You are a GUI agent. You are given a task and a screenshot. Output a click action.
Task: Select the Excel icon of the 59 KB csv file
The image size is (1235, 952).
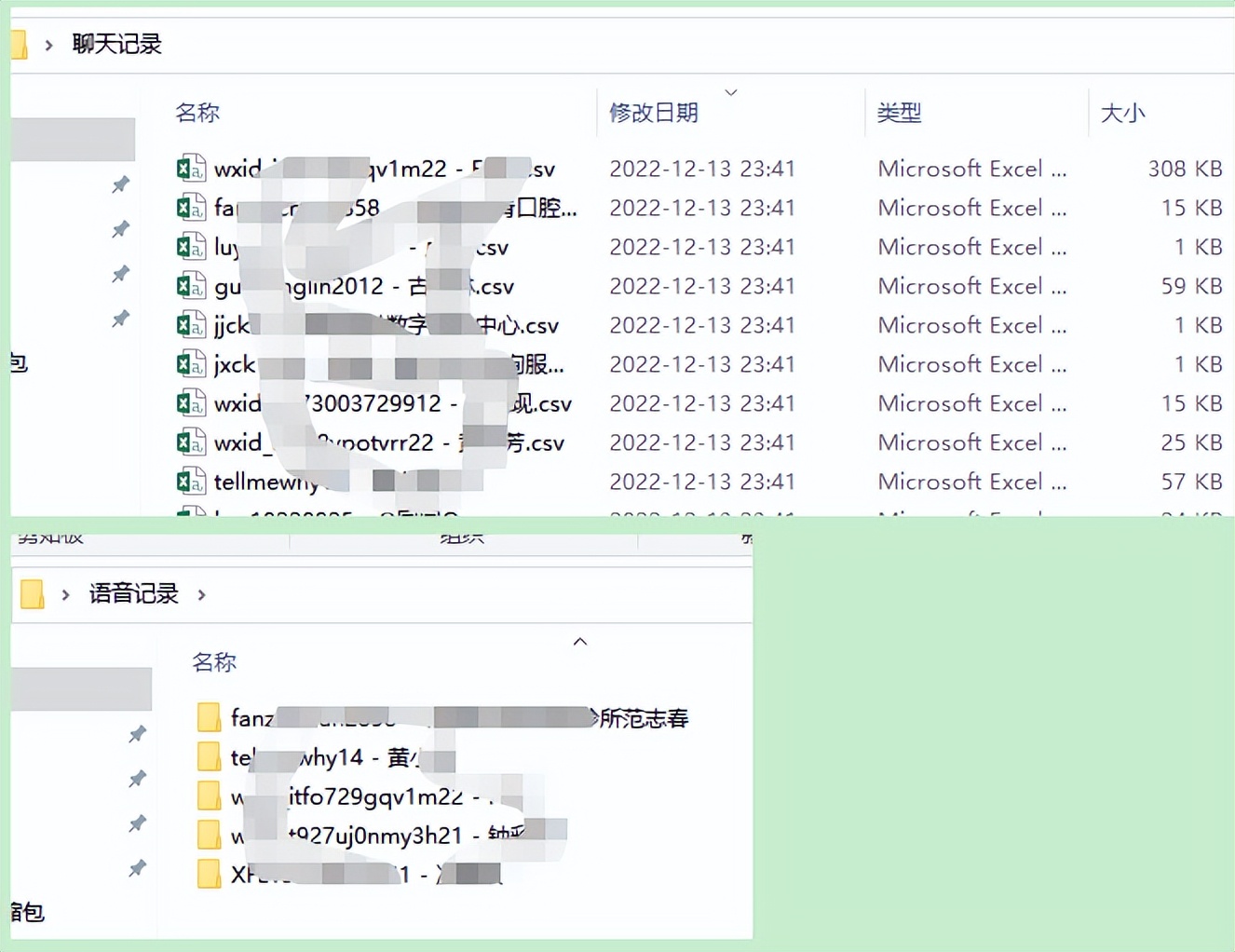191,285
